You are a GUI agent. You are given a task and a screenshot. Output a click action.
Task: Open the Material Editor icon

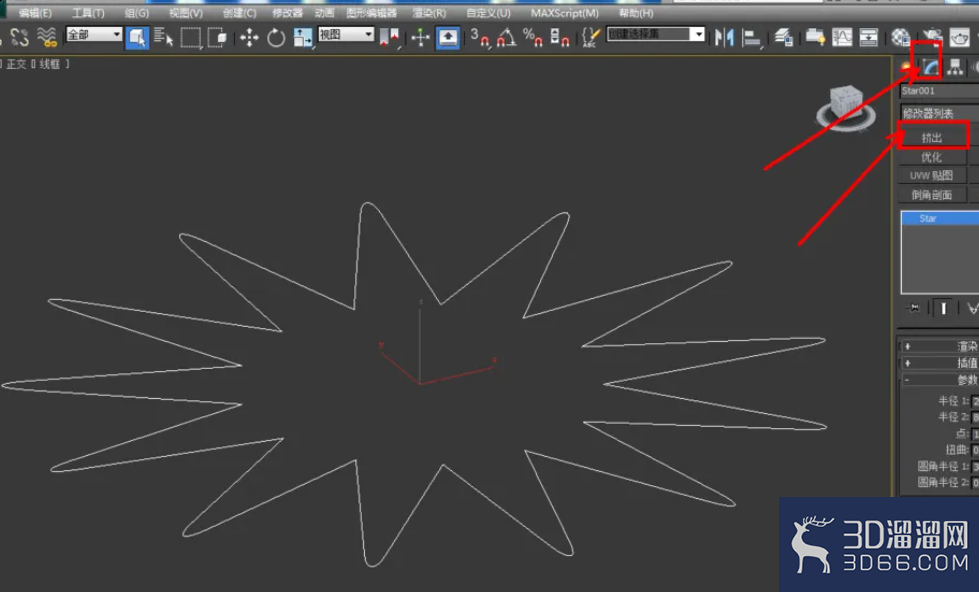tap(900, 37)
